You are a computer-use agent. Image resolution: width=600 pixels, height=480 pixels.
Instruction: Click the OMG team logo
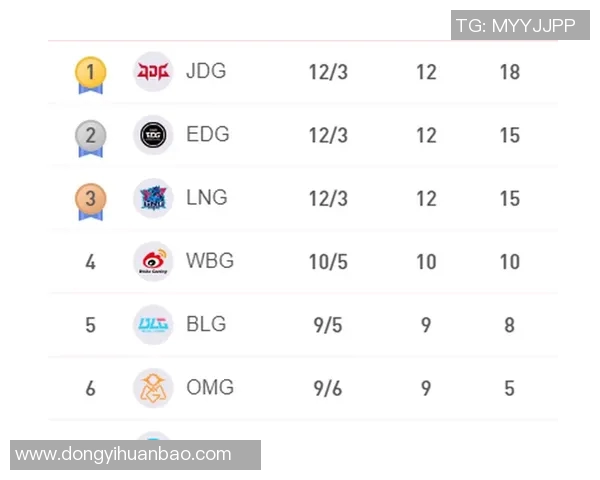tap(153, 387)
